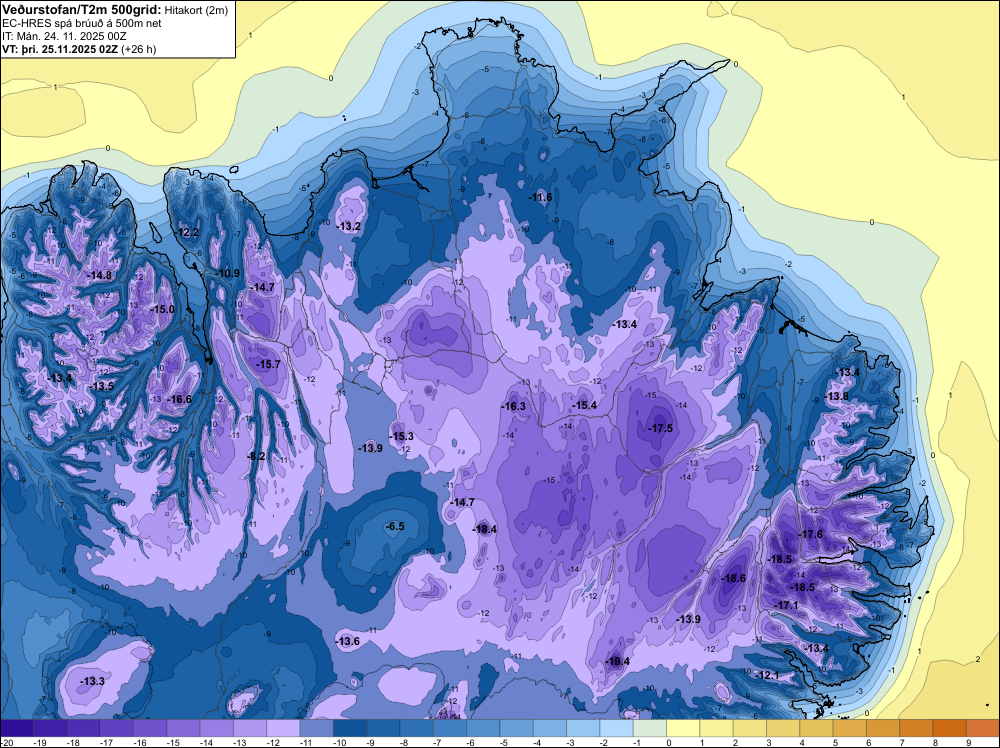Click the legend swatch between -10 and -9
This screenshot has width=1000, height=748.
pos(349,728)
